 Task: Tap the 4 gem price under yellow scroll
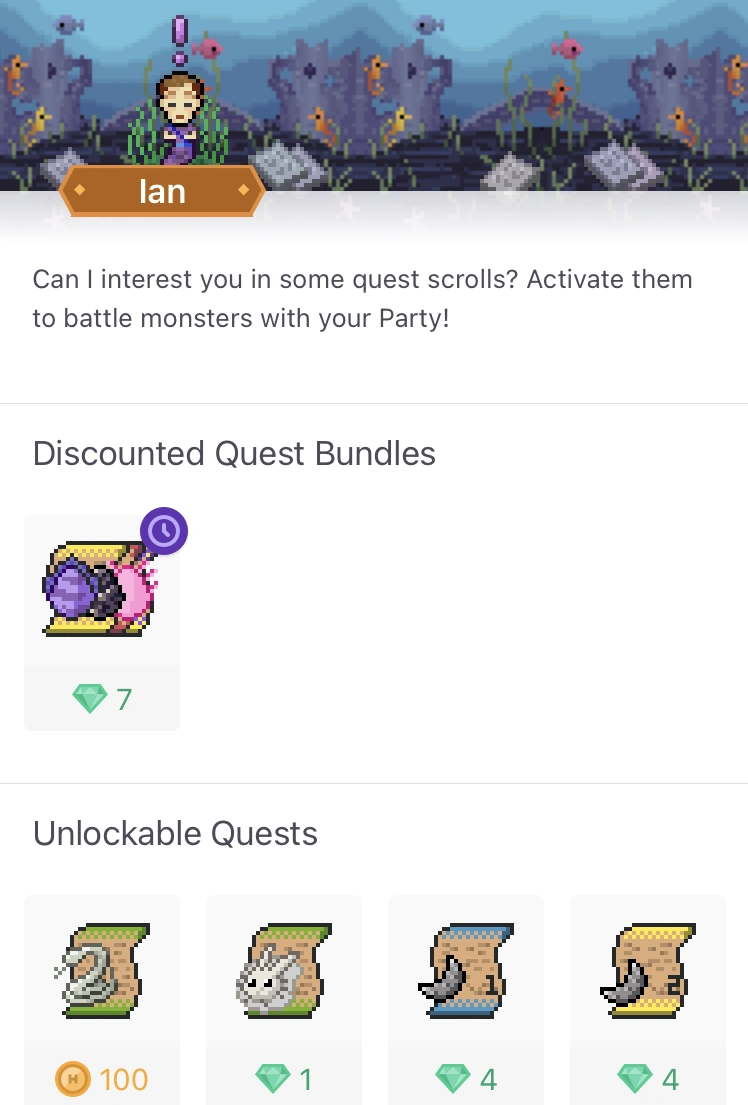point(670,1079)
